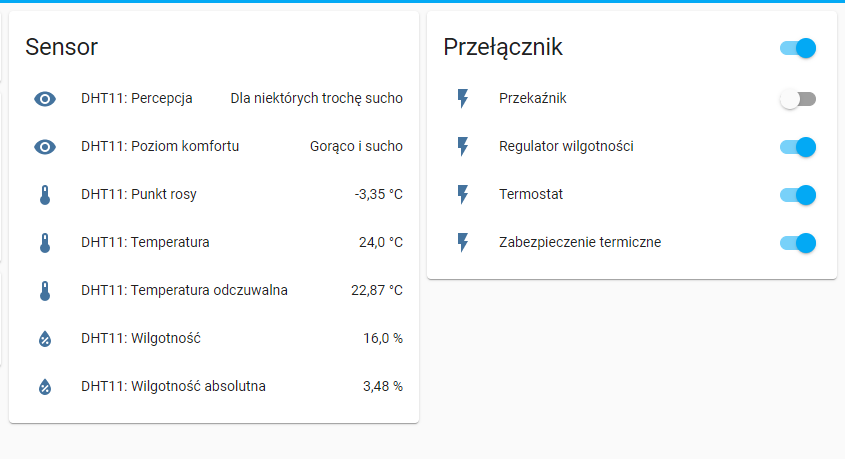The width and height of the screenshot is (845, 459).
Task: Open the Wilgotność 16,0 % value details
Action: click(383, 338)
